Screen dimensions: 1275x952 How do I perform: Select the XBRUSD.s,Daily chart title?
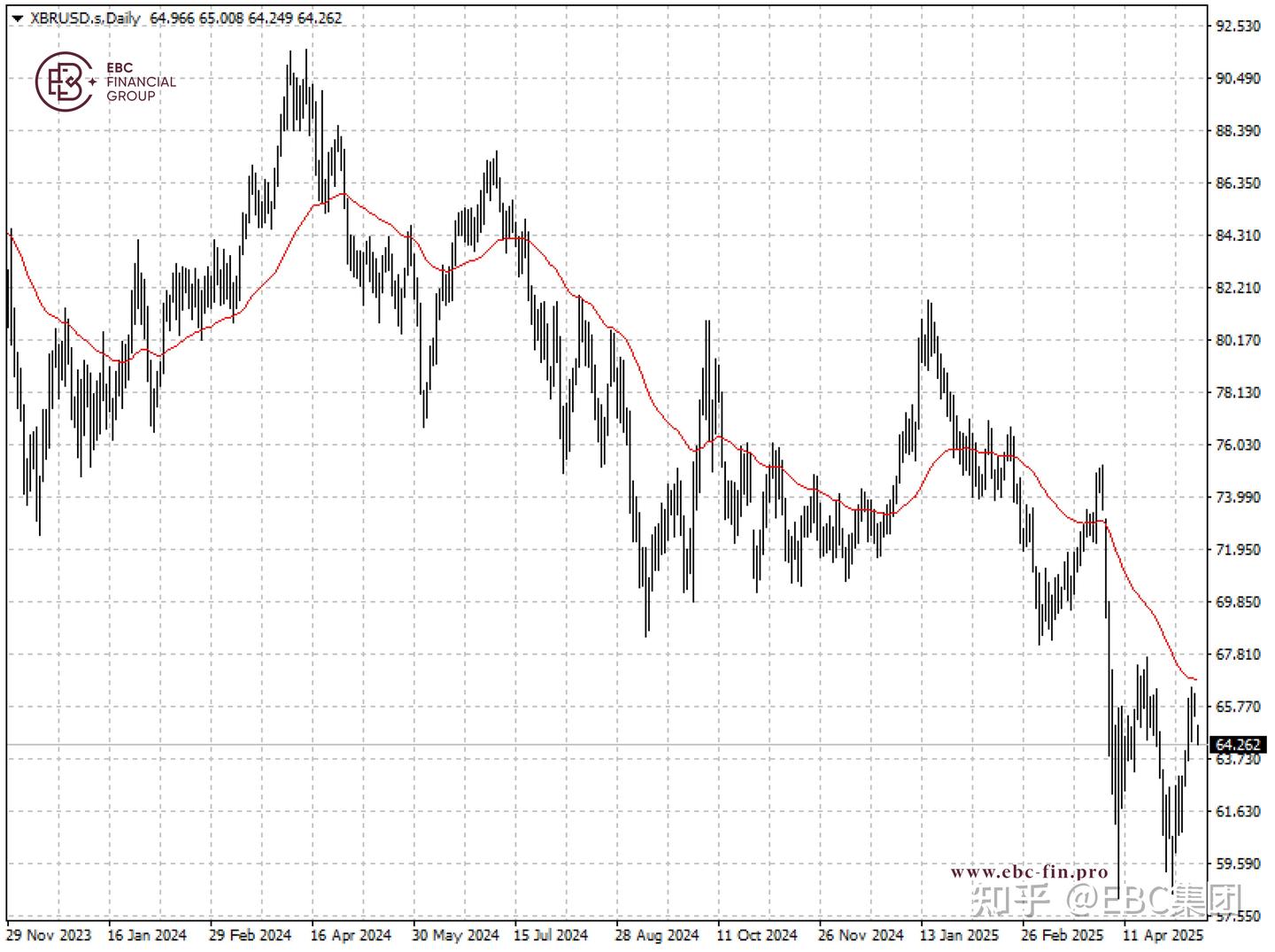coord(85,18)
